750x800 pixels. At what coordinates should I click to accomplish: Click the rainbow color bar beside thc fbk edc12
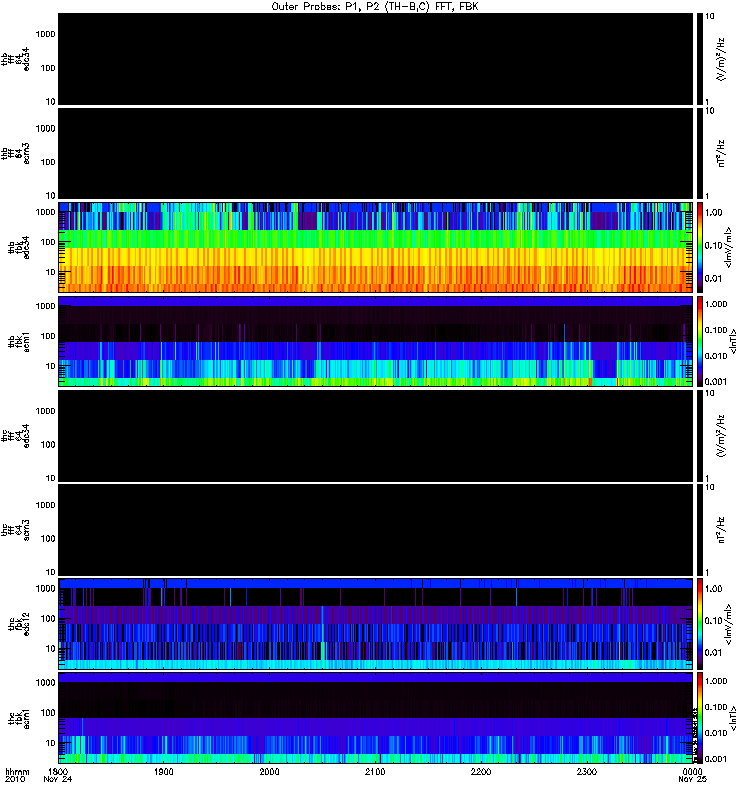click(x=699, y=624)
